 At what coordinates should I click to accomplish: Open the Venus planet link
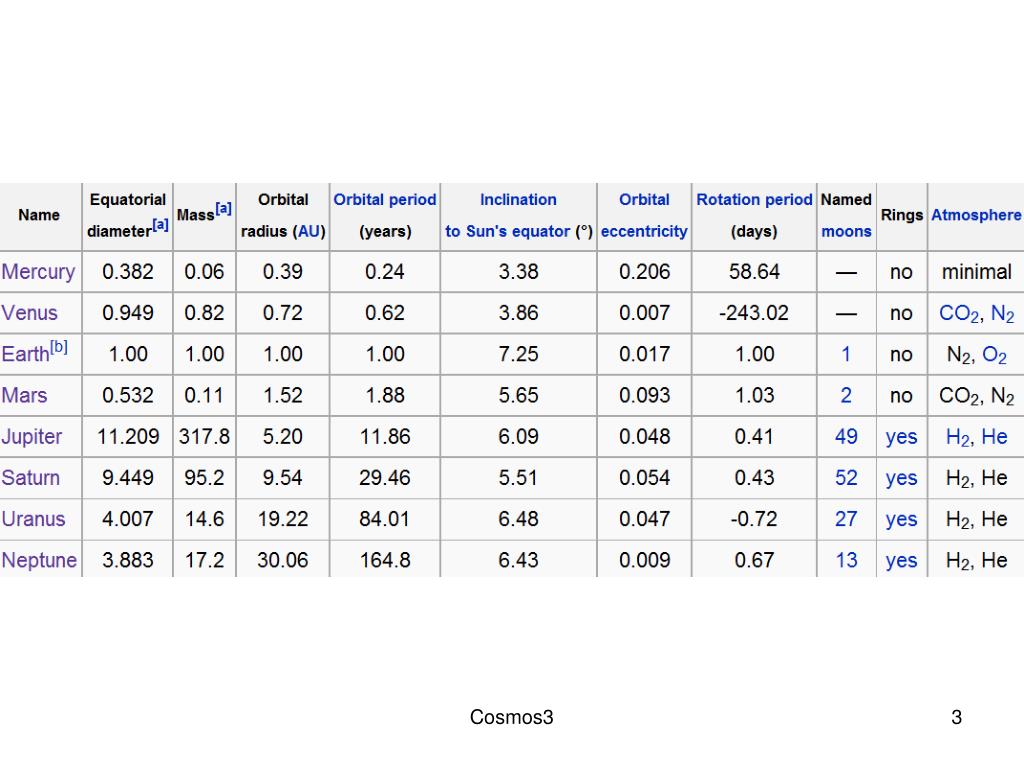(x=29, y=313)
